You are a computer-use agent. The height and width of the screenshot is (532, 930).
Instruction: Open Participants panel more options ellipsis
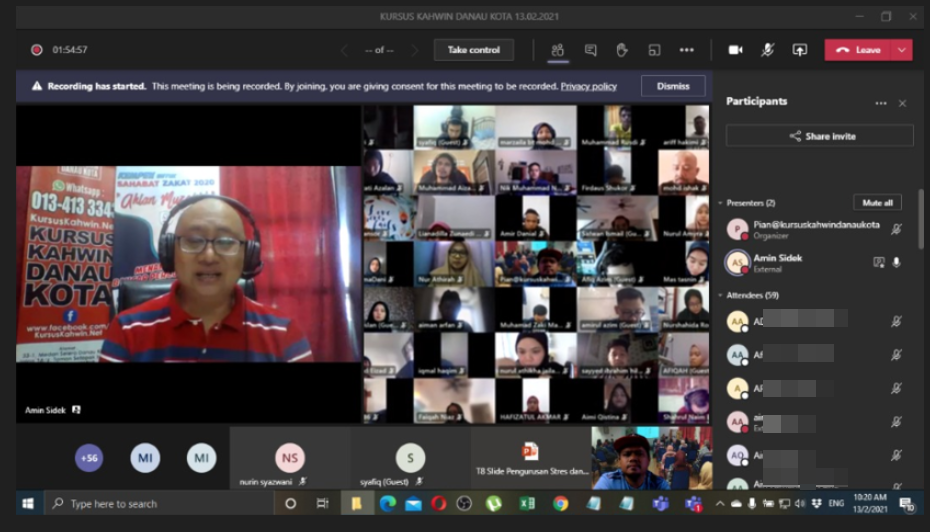click(x=881, y=103)
